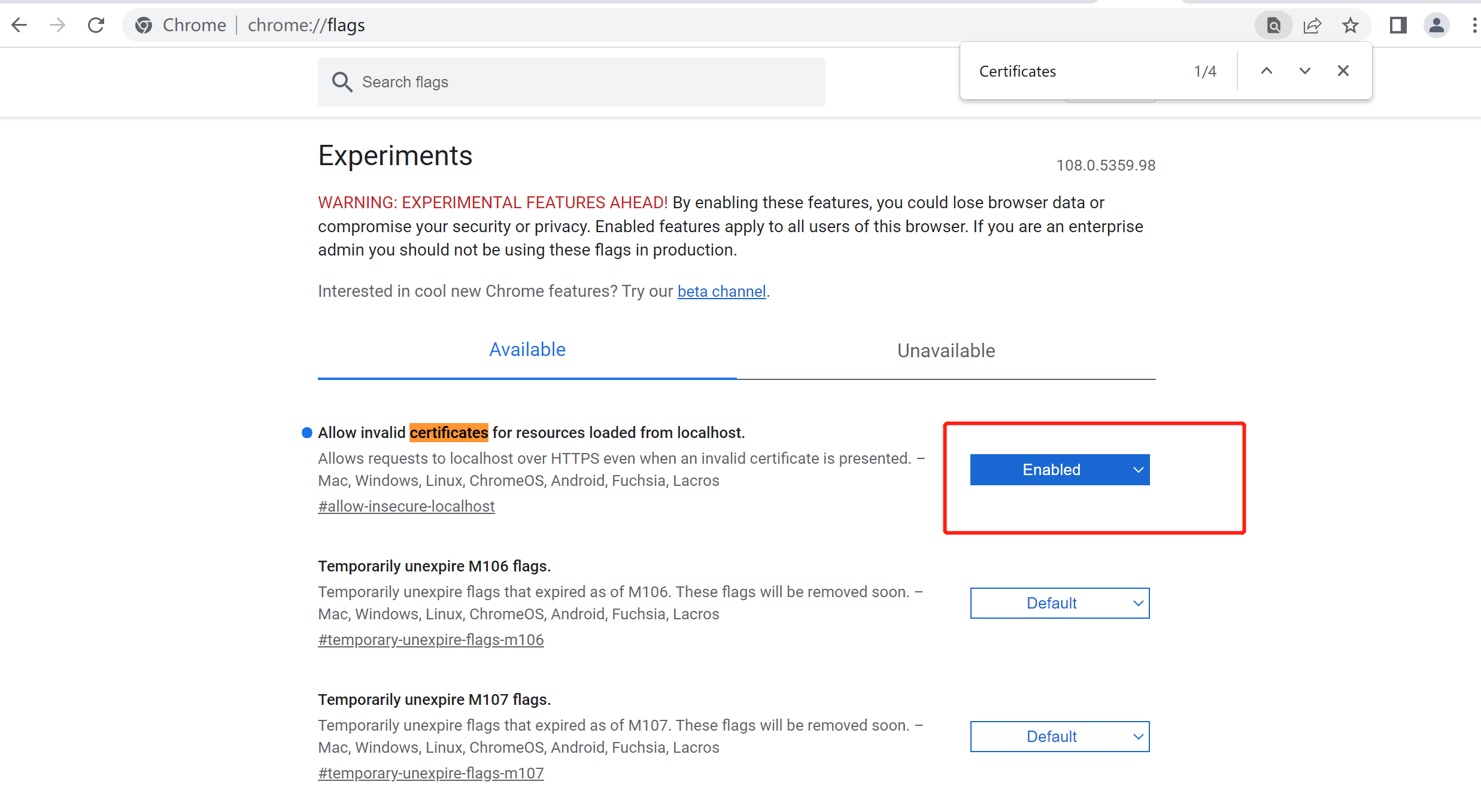This screenshot has width=1481, height=812.
Task: Open Default dropdown for M107 flags
Action: 1060,737
